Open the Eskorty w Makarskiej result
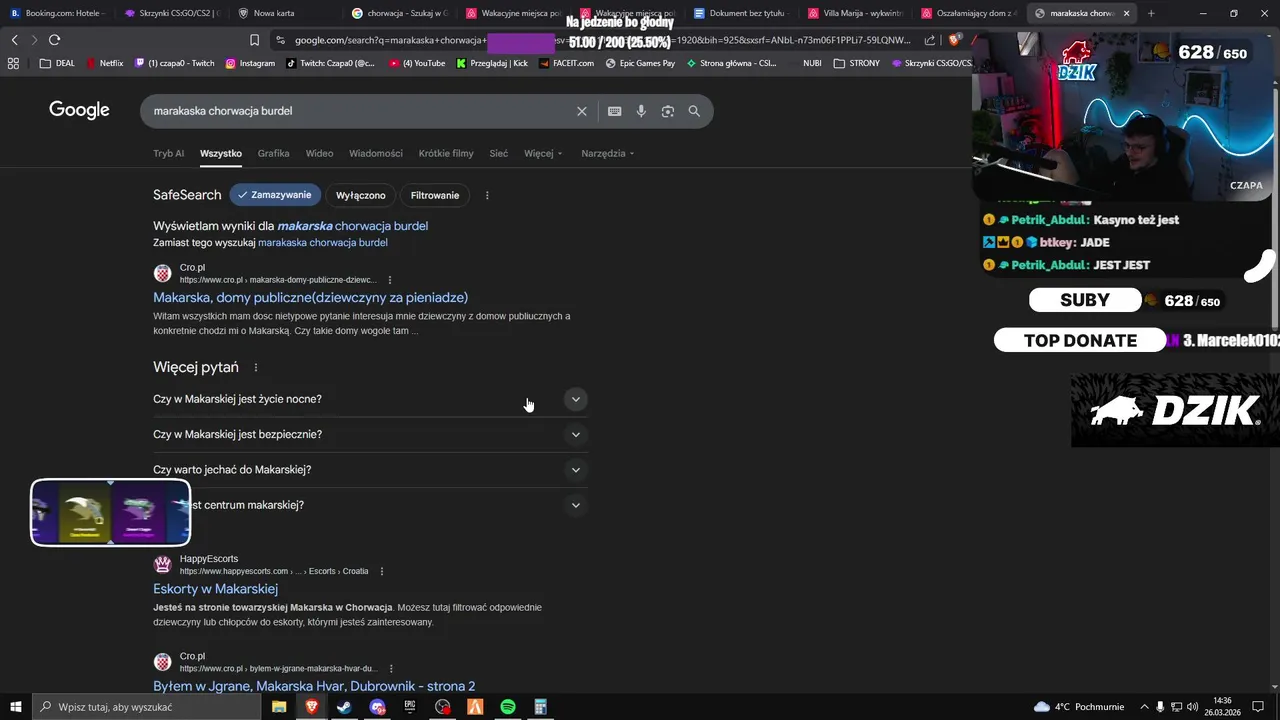Screen dimensions: 1280x720 [x=215, y=589]
